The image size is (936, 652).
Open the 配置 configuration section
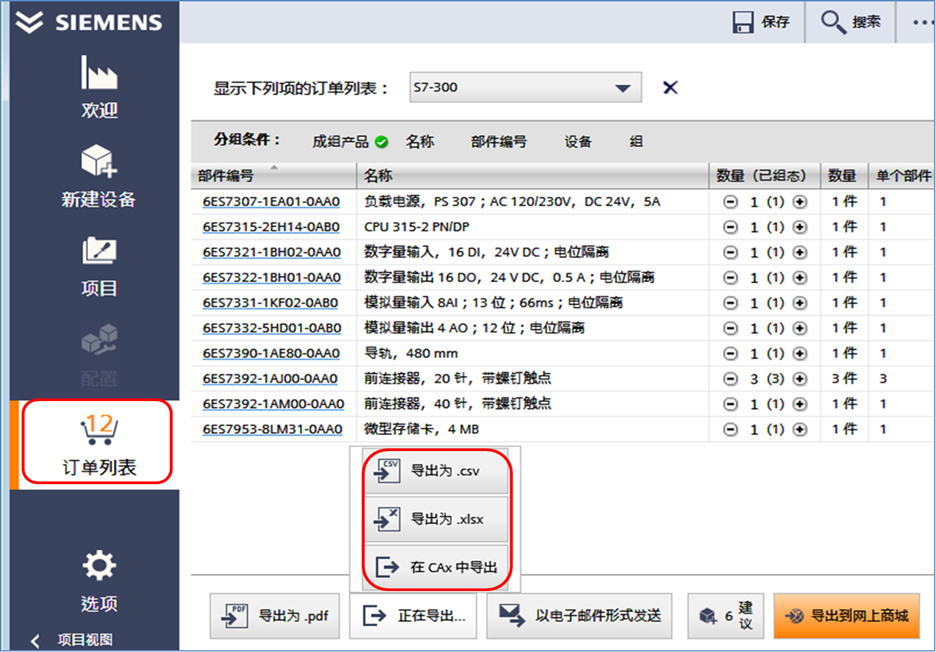(x=99, y=355)
